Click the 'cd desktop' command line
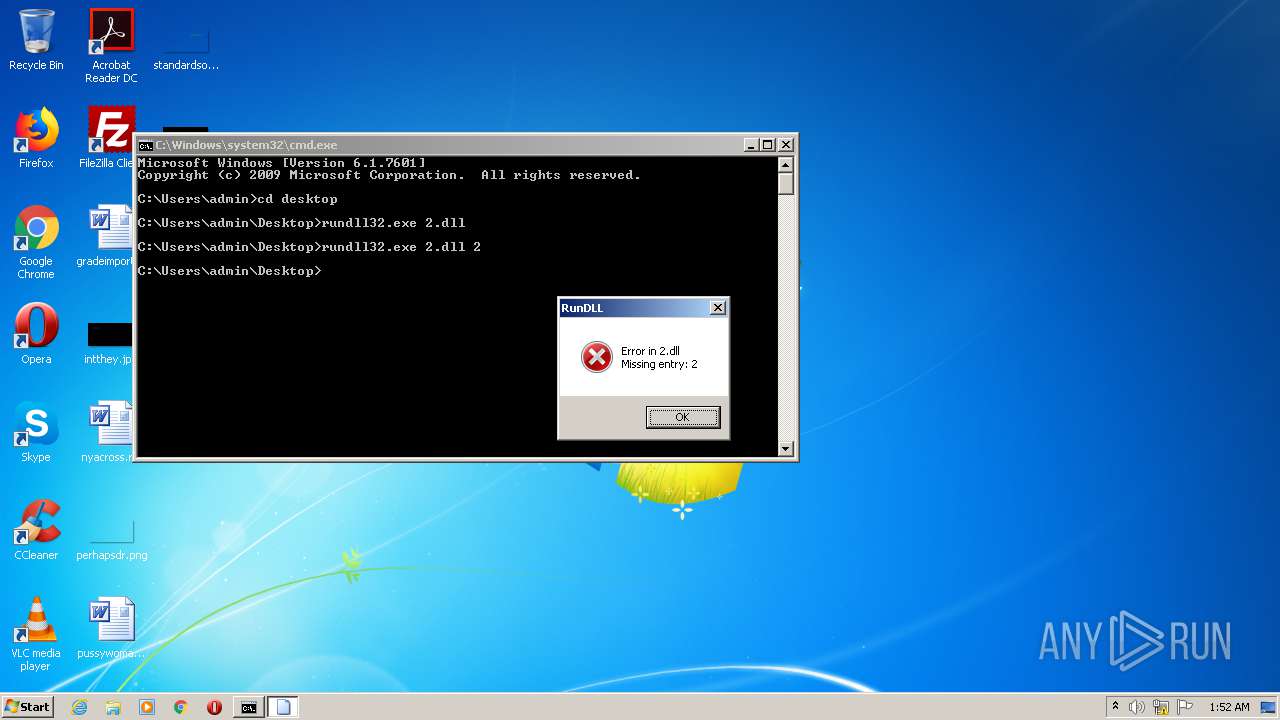This screenshot has width=1280, height=720. [x=297, y=199]
